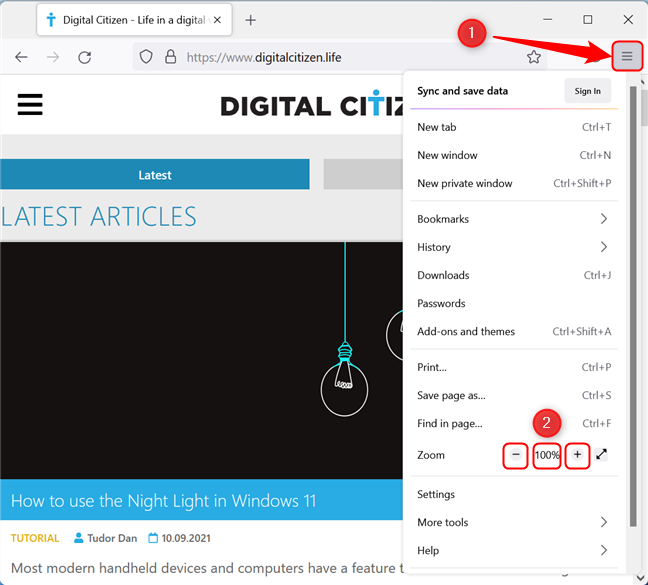
Task: Go back using the back arrow
Action: tap(21, 57)
